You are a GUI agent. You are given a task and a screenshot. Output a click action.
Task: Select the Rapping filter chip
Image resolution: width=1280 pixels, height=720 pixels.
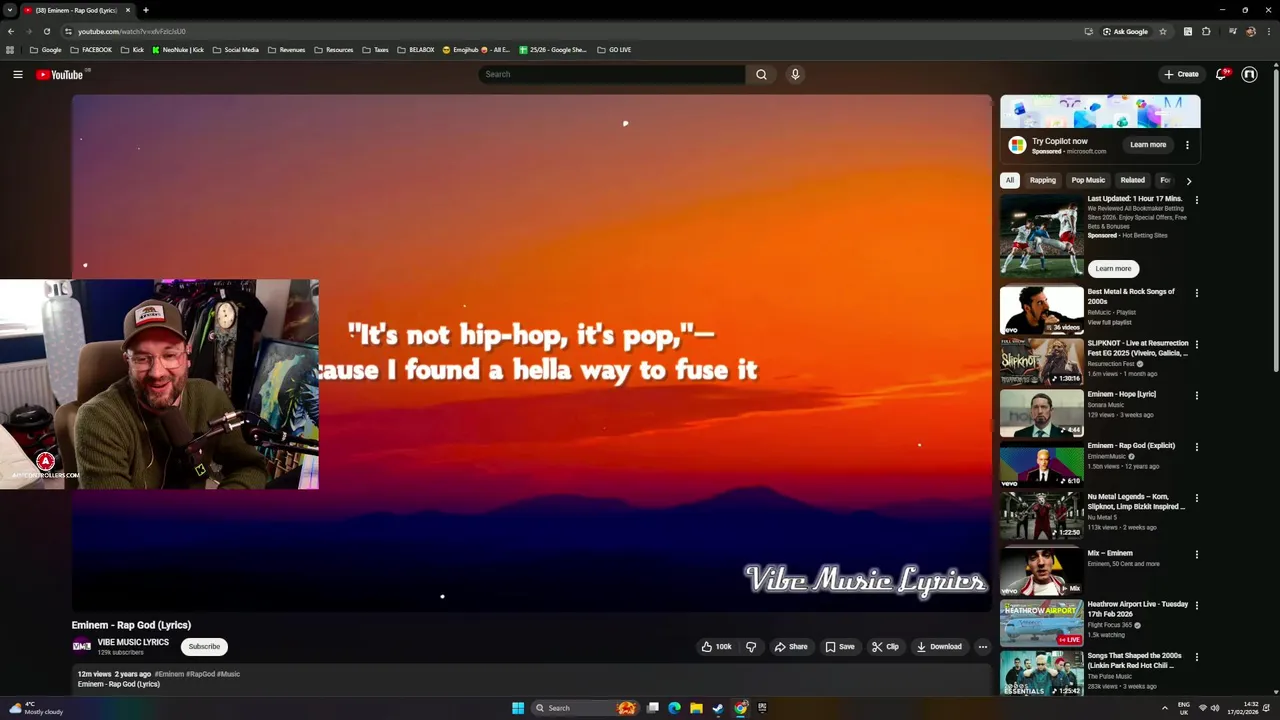[1043, 181]
